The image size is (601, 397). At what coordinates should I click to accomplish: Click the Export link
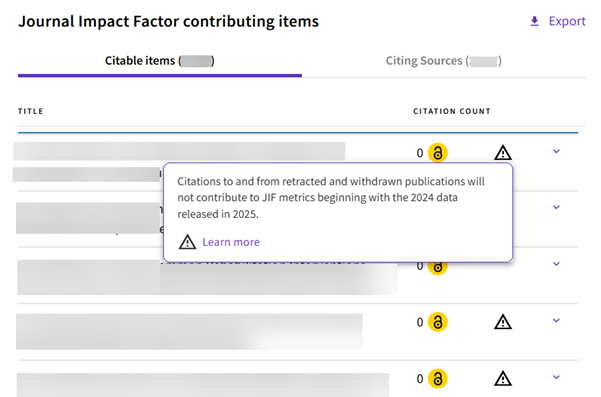point(567,21)
